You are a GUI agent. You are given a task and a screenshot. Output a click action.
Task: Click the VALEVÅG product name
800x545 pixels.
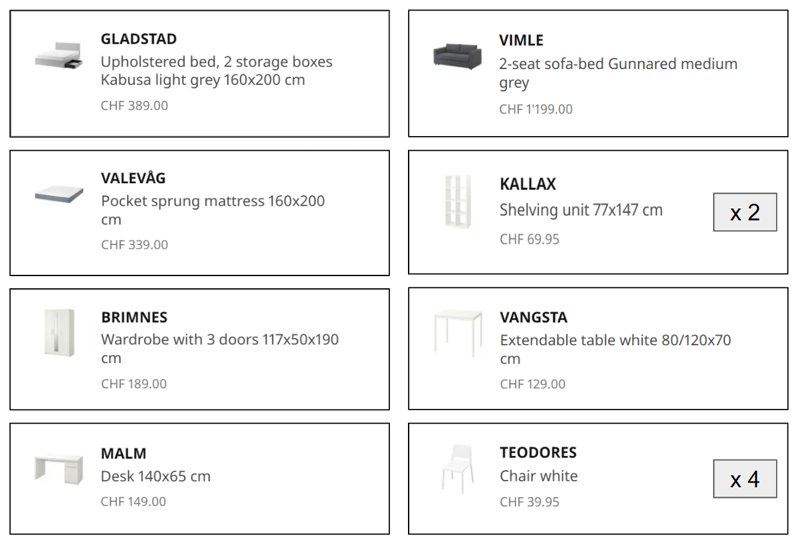[x=133, y=178]
